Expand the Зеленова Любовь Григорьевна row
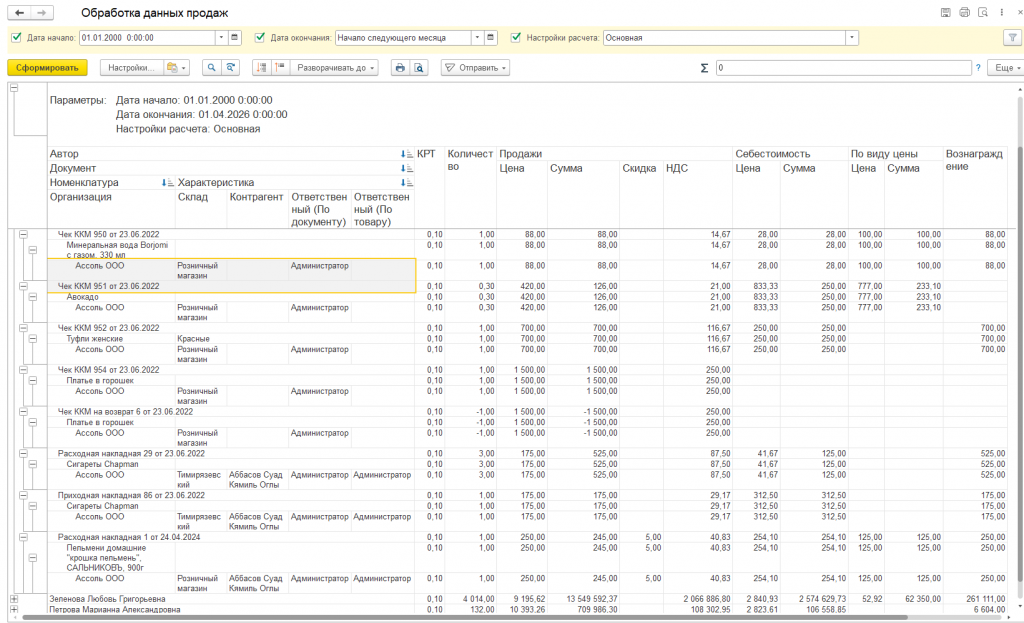Image resolution: width=1024 pixels, height=623 pixels. pos(14,598)
